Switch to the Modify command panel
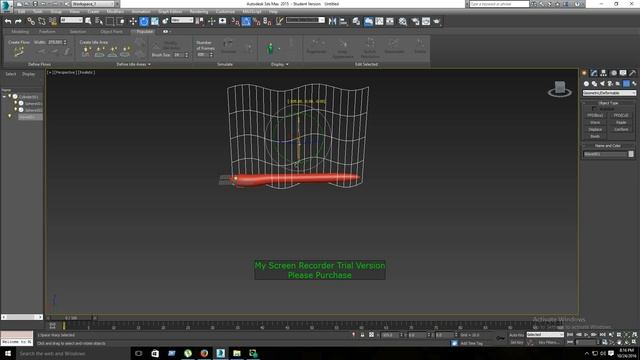 (x=594, y=73)
